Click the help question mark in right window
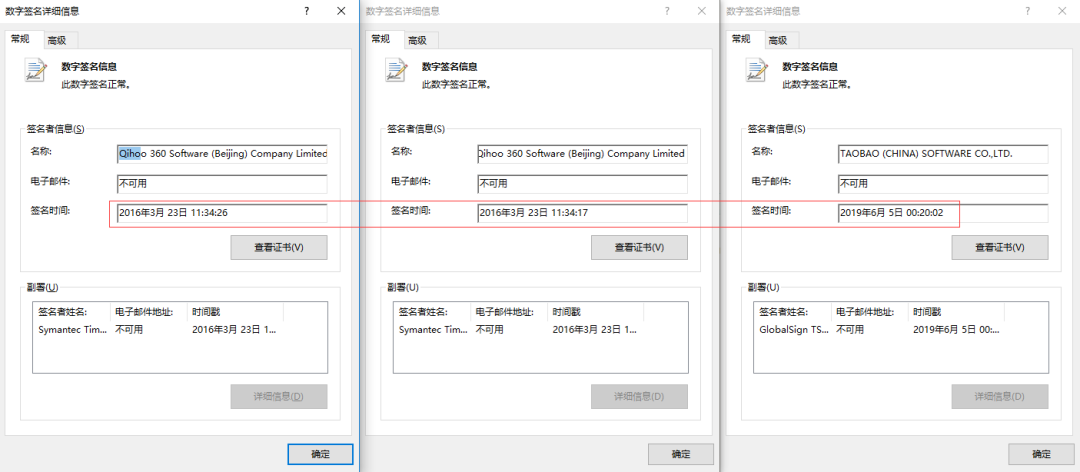Viewport: 1080px width, 472px height. click(1028, 11)
